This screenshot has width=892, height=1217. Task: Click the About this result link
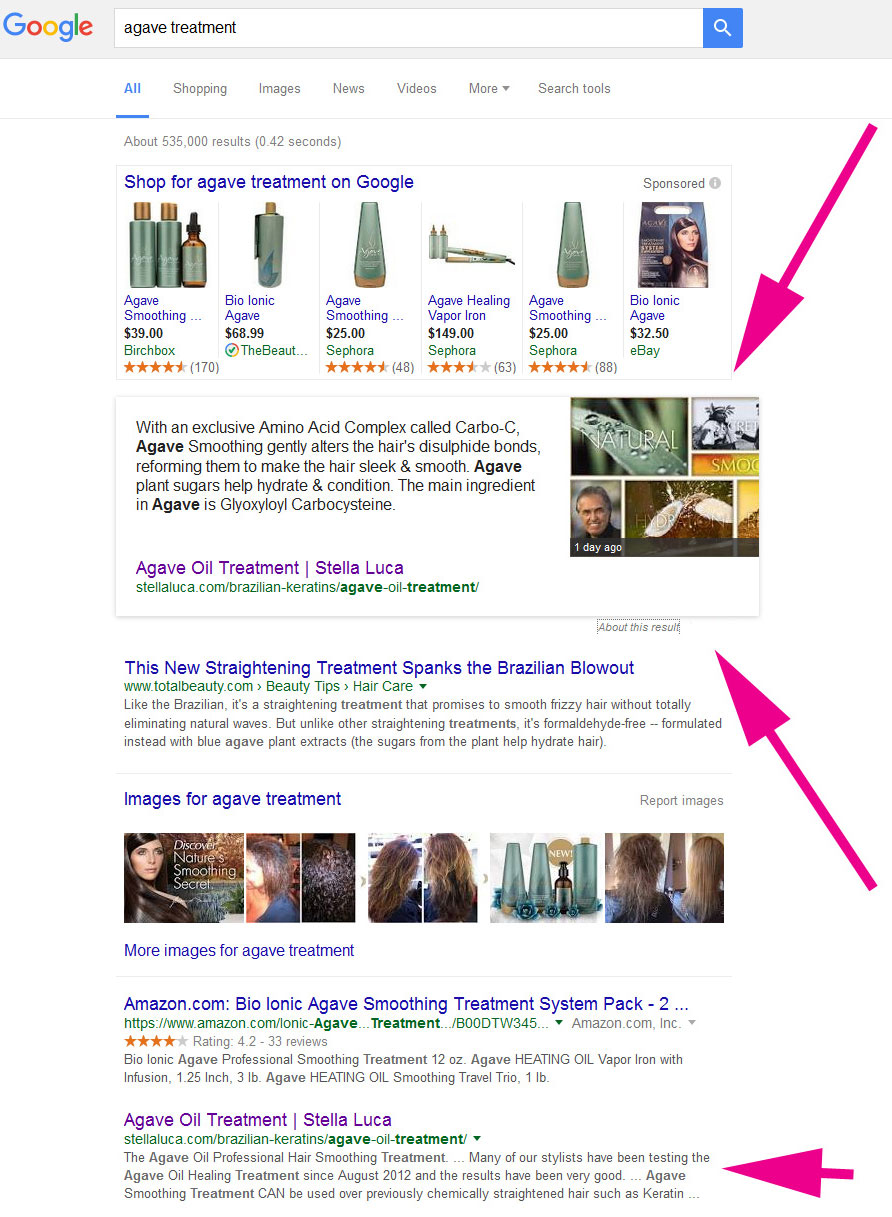tap(638, 627)
